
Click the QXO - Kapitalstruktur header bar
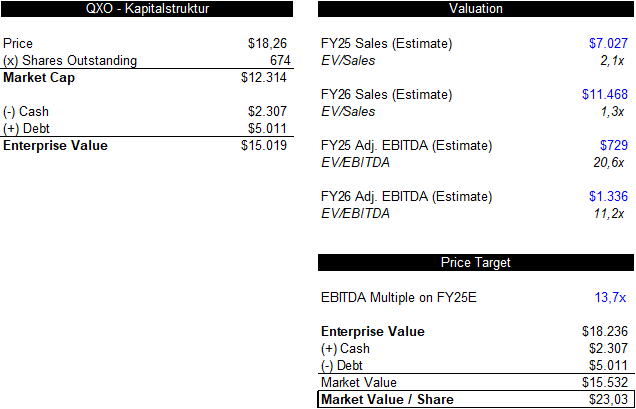(x=147, y=9)
